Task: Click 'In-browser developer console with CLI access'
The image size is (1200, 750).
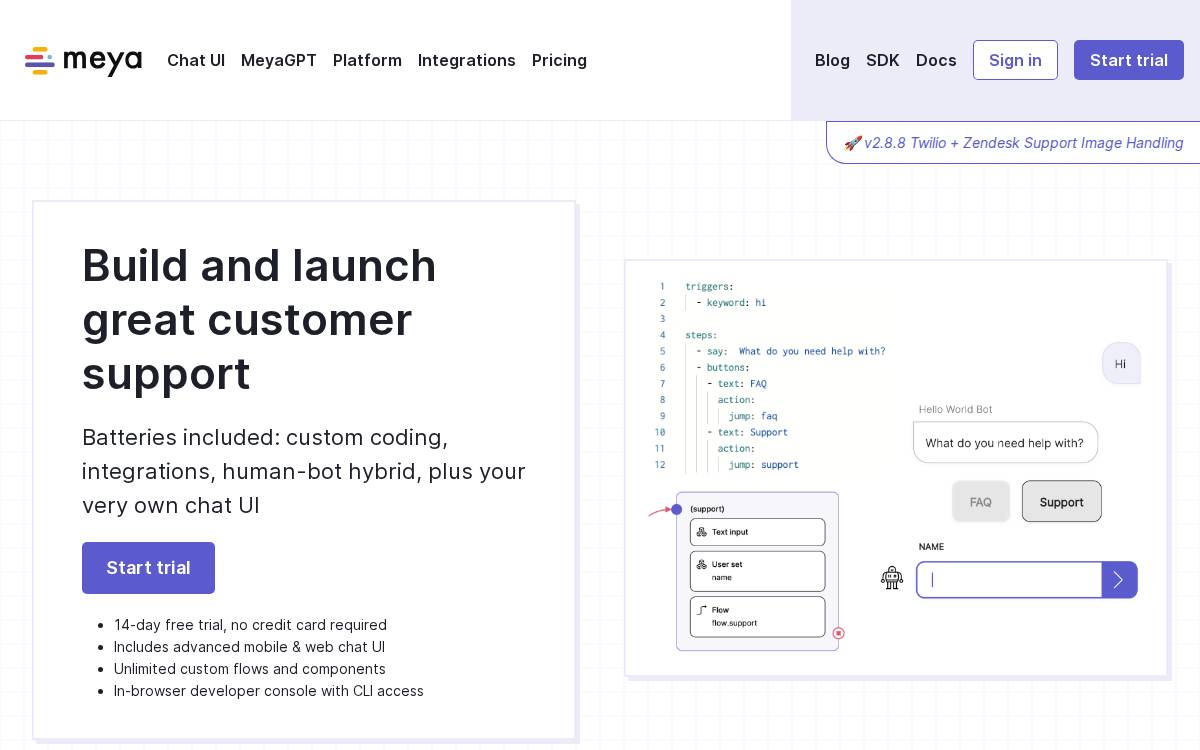Action: coord(269,691)
